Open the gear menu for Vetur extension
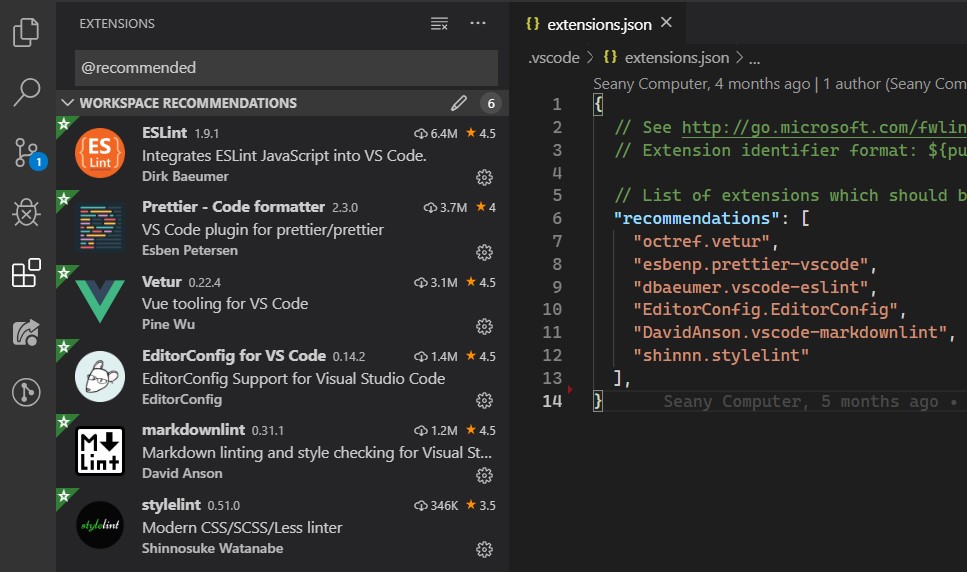The image size is (967, 572). coord(484,326)
